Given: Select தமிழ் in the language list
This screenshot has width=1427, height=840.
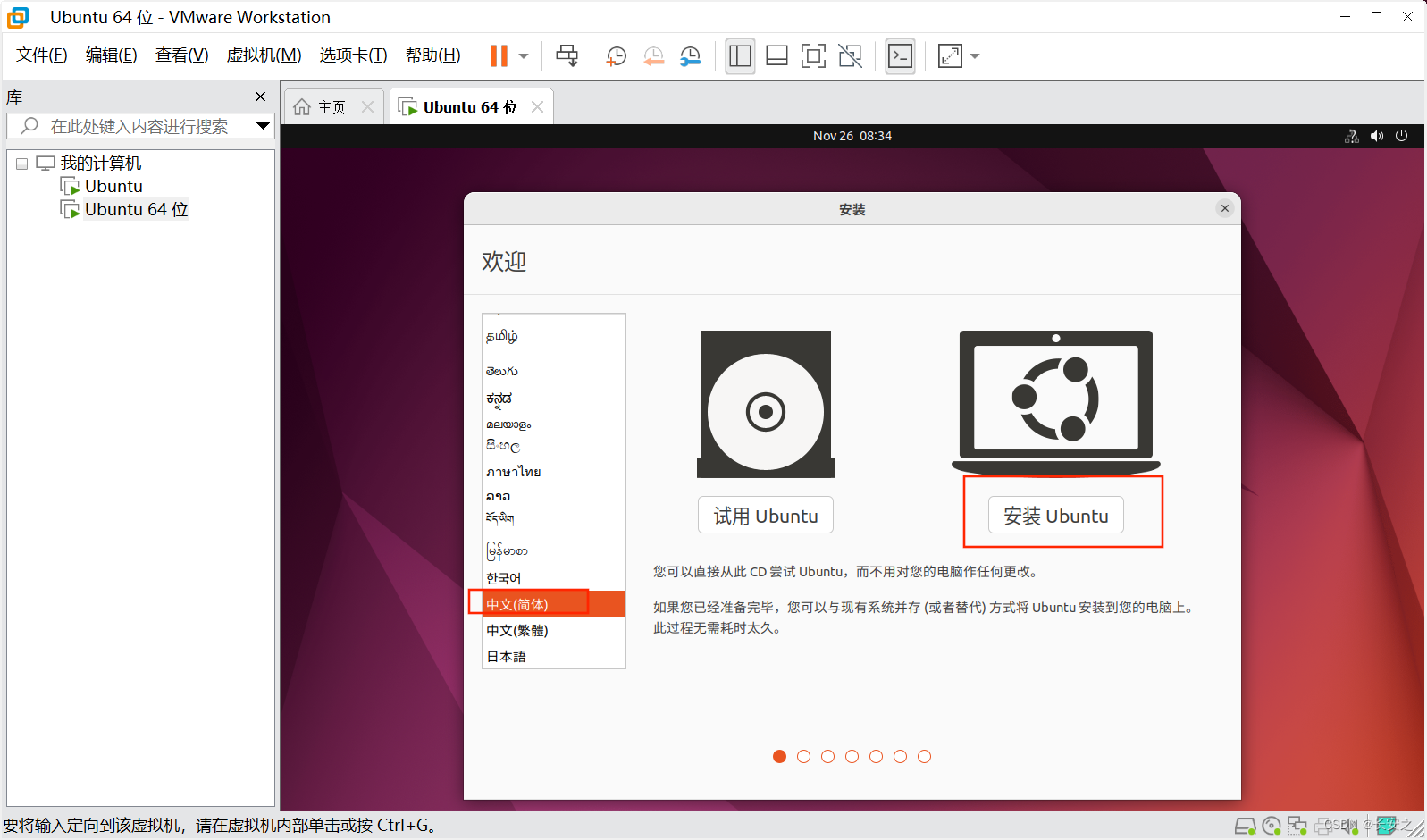Looking at the screenshot, I should coord(502,336).
